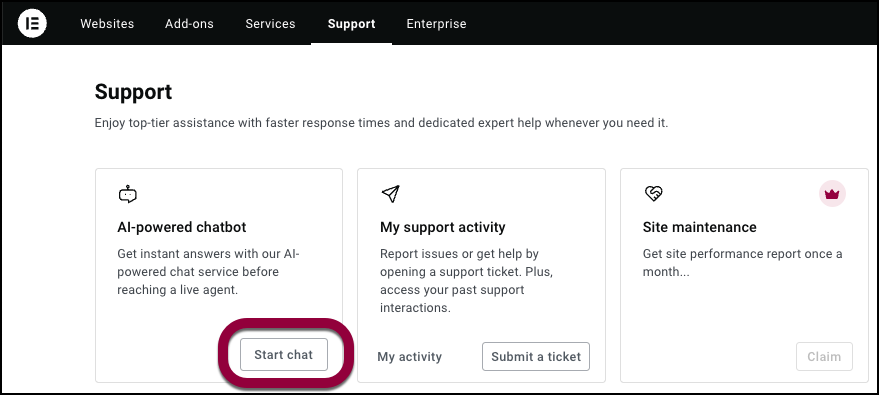The width and height of the screenshot is (879, 395).
Task: Submit a ticket to support
Action: click(536, 357)
